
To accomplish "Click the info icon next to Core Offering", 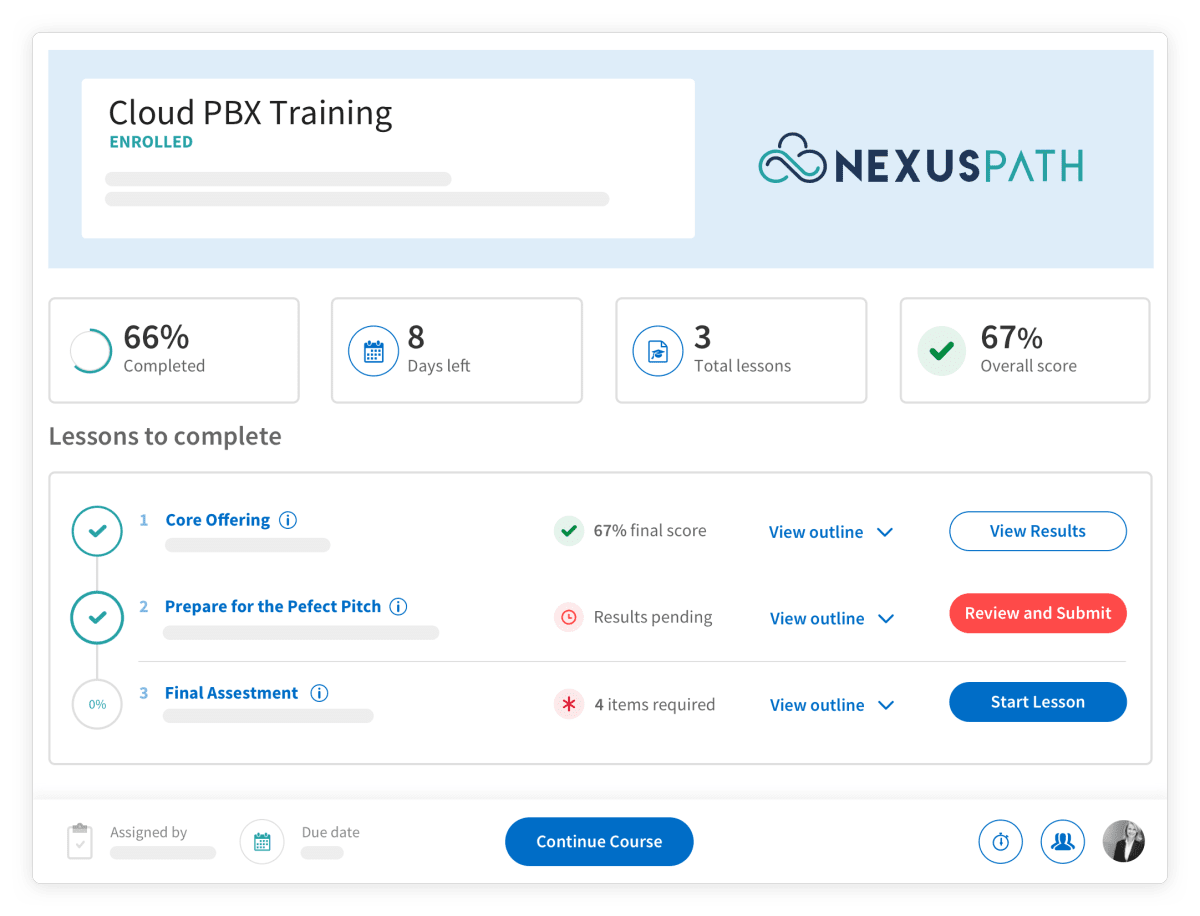I will (x=288, y=520).
